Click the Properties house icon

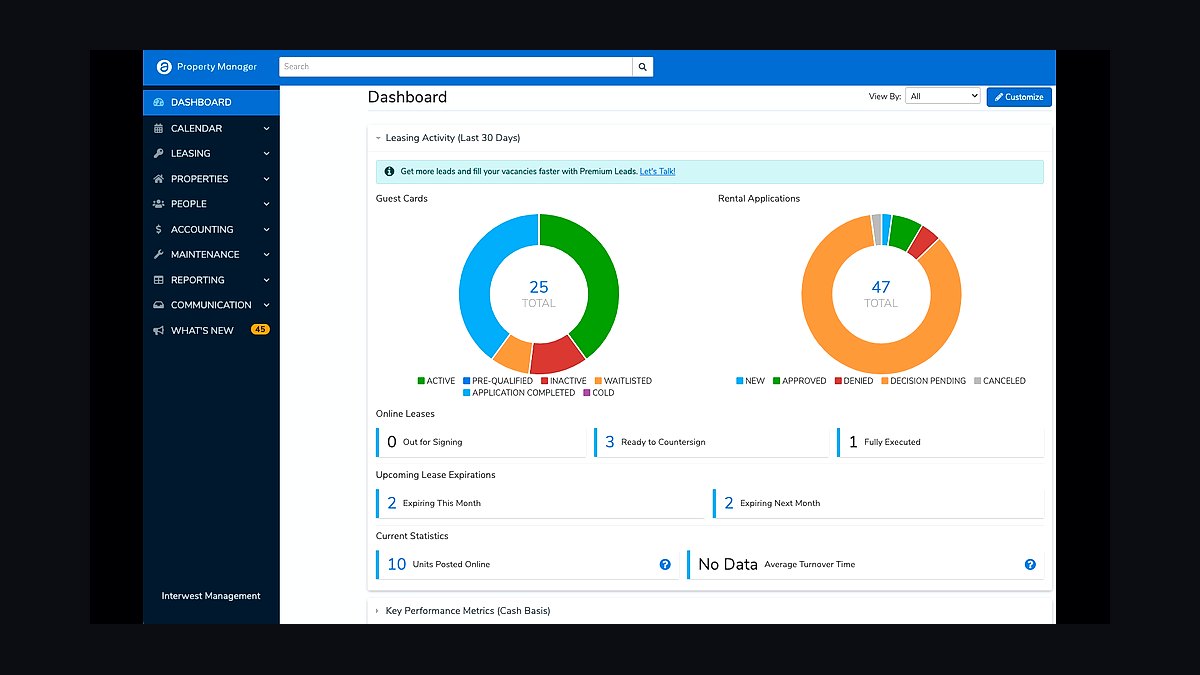pyautogui.click(x=159, y=179)
